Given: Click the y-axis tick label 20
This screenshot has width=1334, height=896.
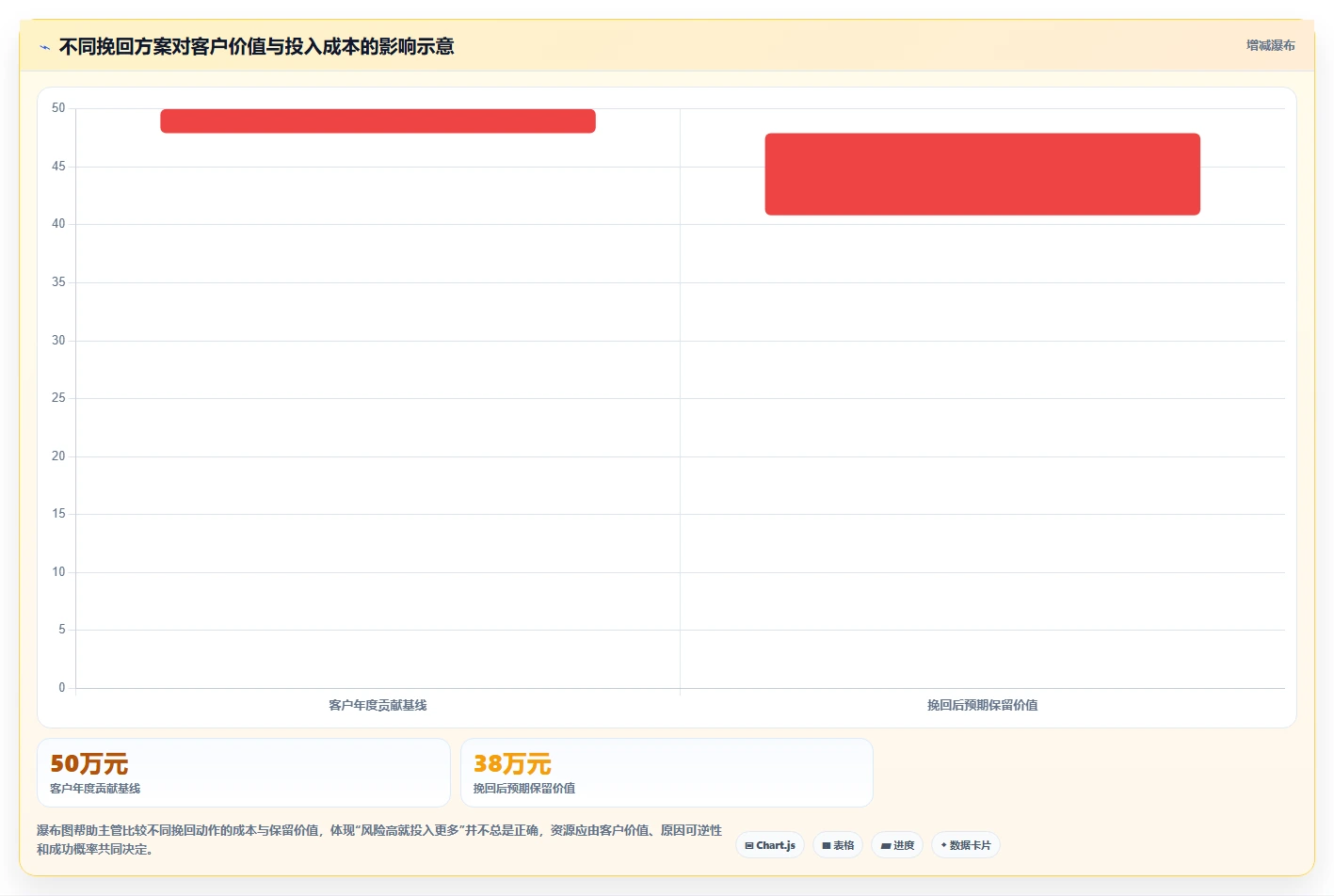Looking at the screenshot, I should point(58,456).
